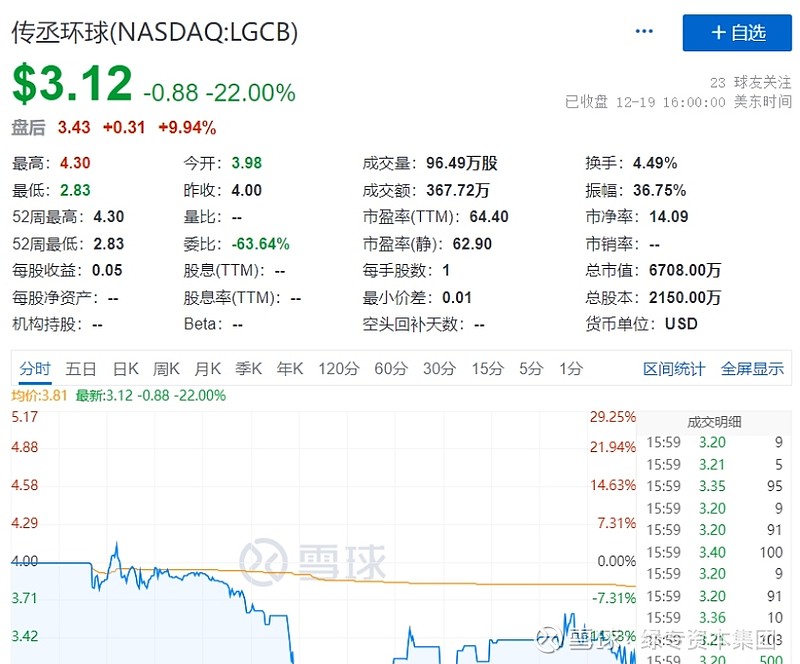Select the 15分 interval tab

(x=488, y=368)
